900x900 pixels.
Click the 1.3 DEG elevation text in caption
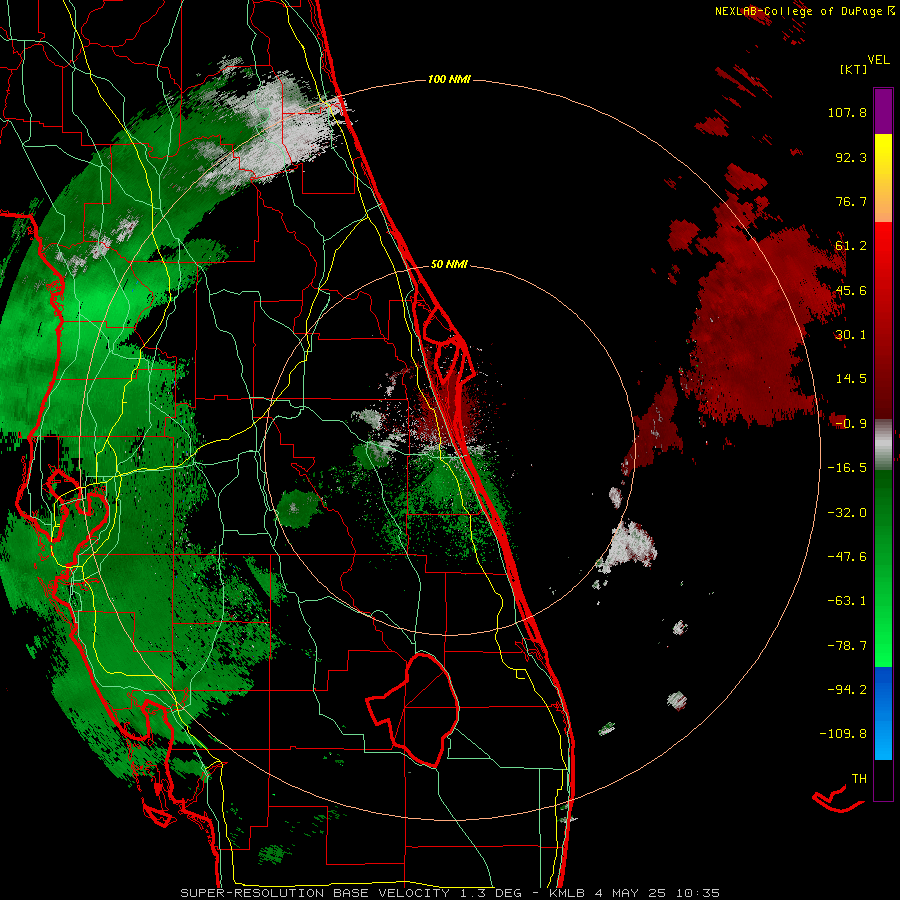pos(489,893)
